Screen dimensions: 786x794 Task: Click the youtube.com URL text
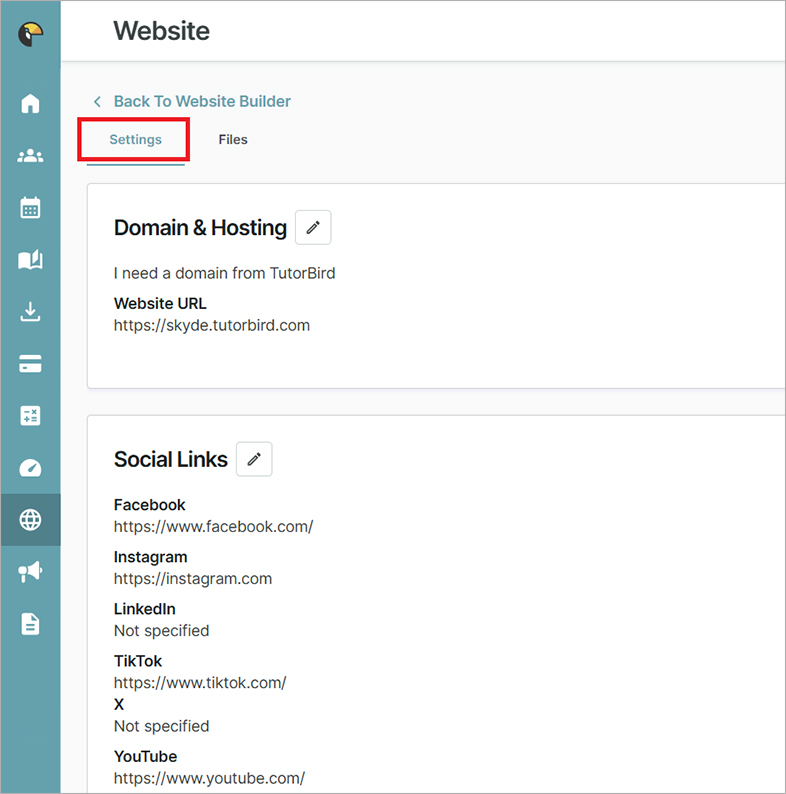click(x=209, y=778)
